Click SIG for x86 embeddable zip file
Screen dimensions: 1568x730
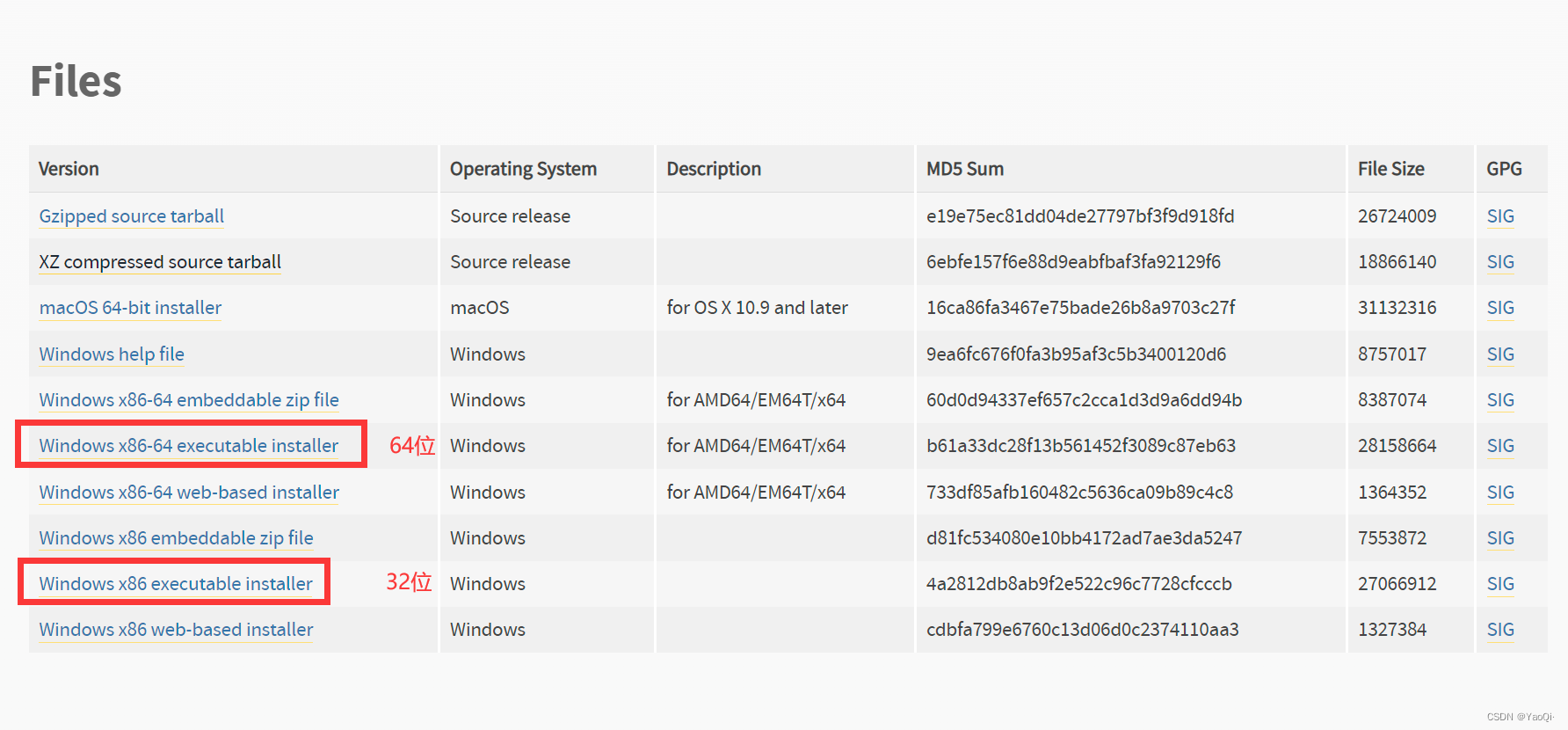tap(1500, 538)
